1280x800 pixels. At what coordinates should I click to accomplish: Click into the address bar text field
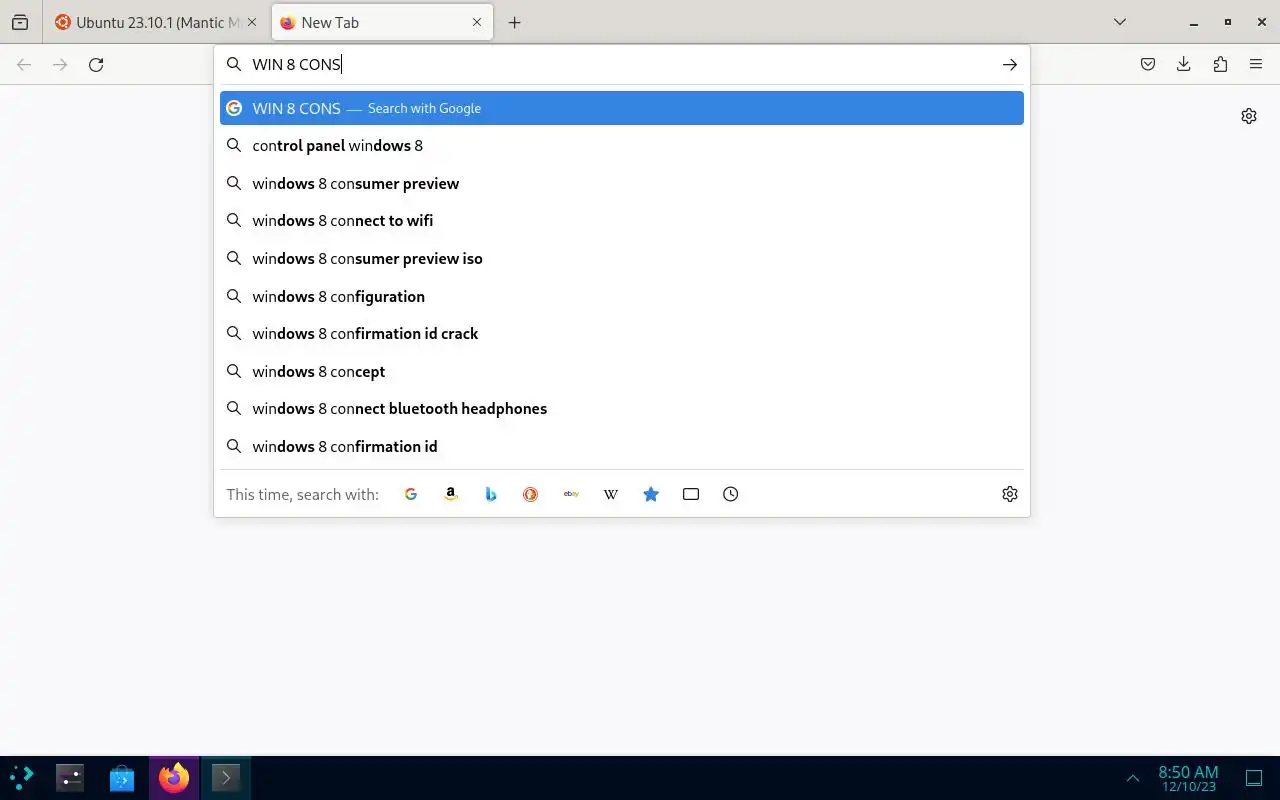[620, 64]
